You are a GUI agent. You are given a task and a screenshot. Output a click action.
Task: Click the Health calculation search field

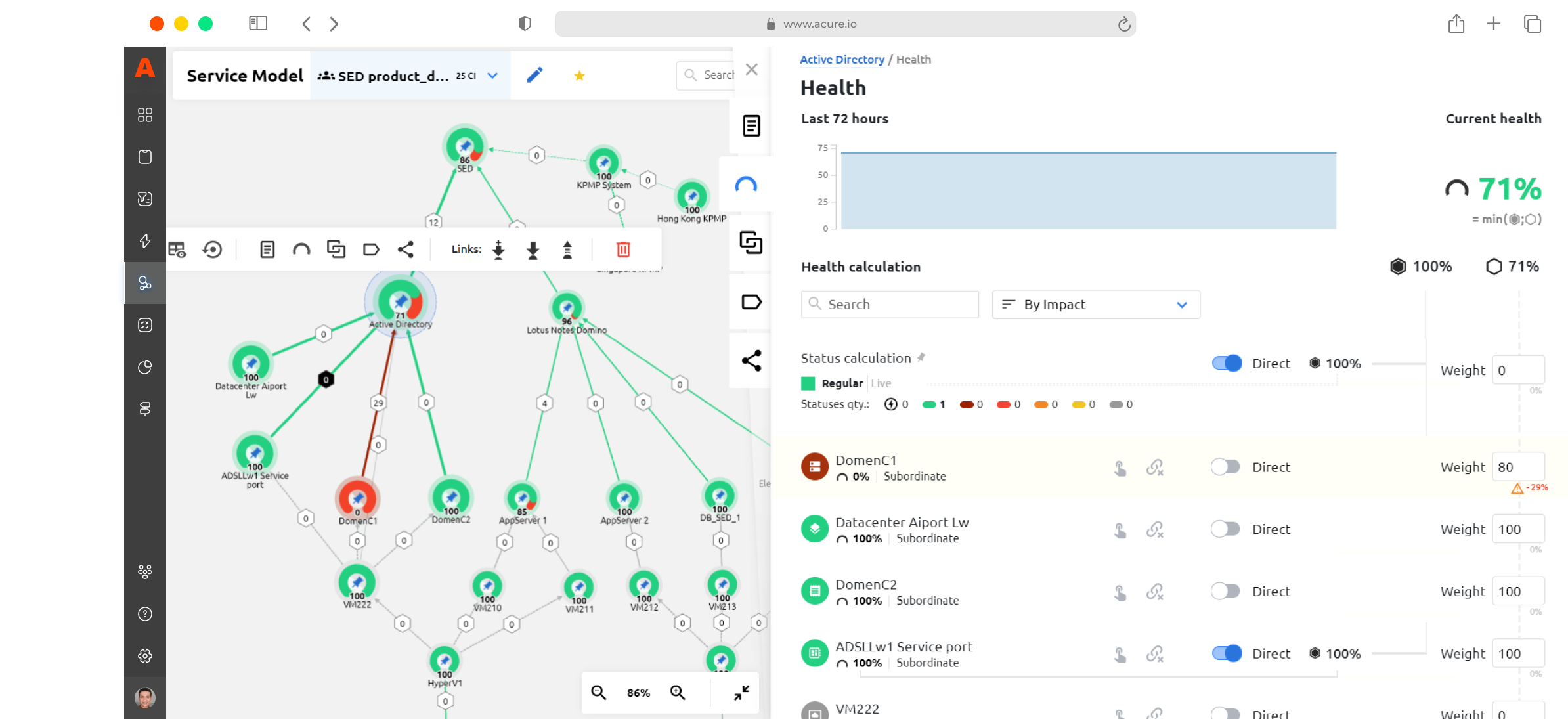point(890,305)
